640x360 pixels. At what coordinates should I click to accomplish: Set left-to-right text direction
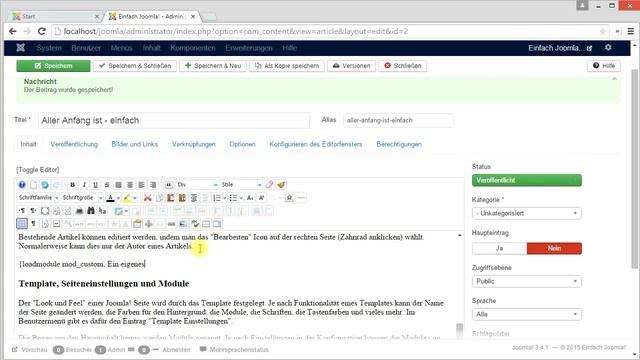[x=22, y=211]
